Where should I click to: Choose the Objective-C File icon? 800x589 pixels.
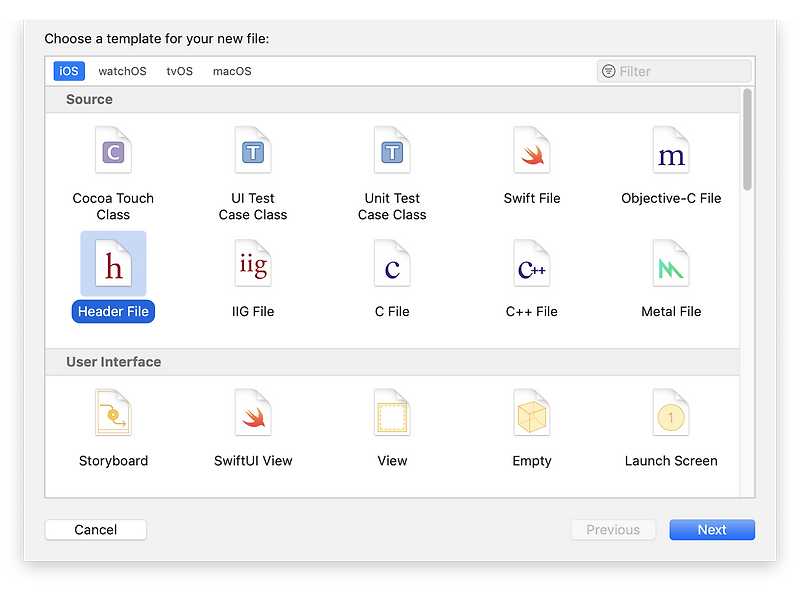671,151
